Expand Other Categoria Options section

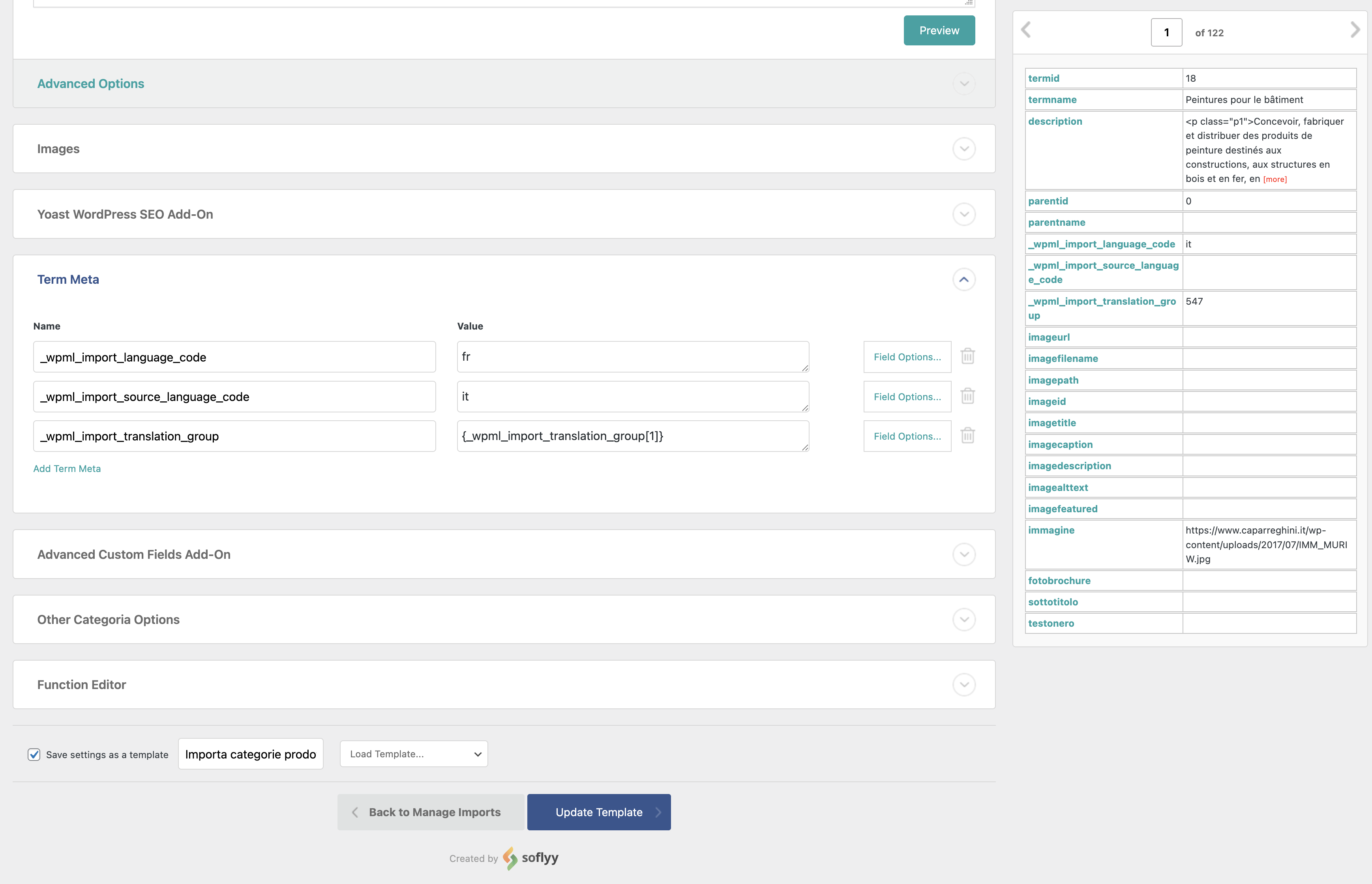964,619
